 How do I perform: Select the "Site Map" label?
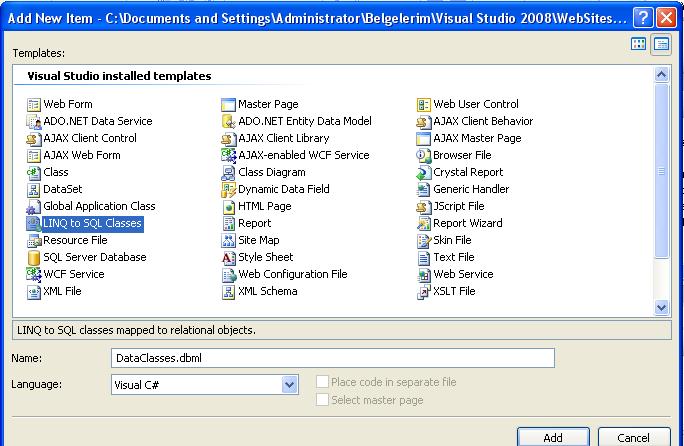click(259, 240)
